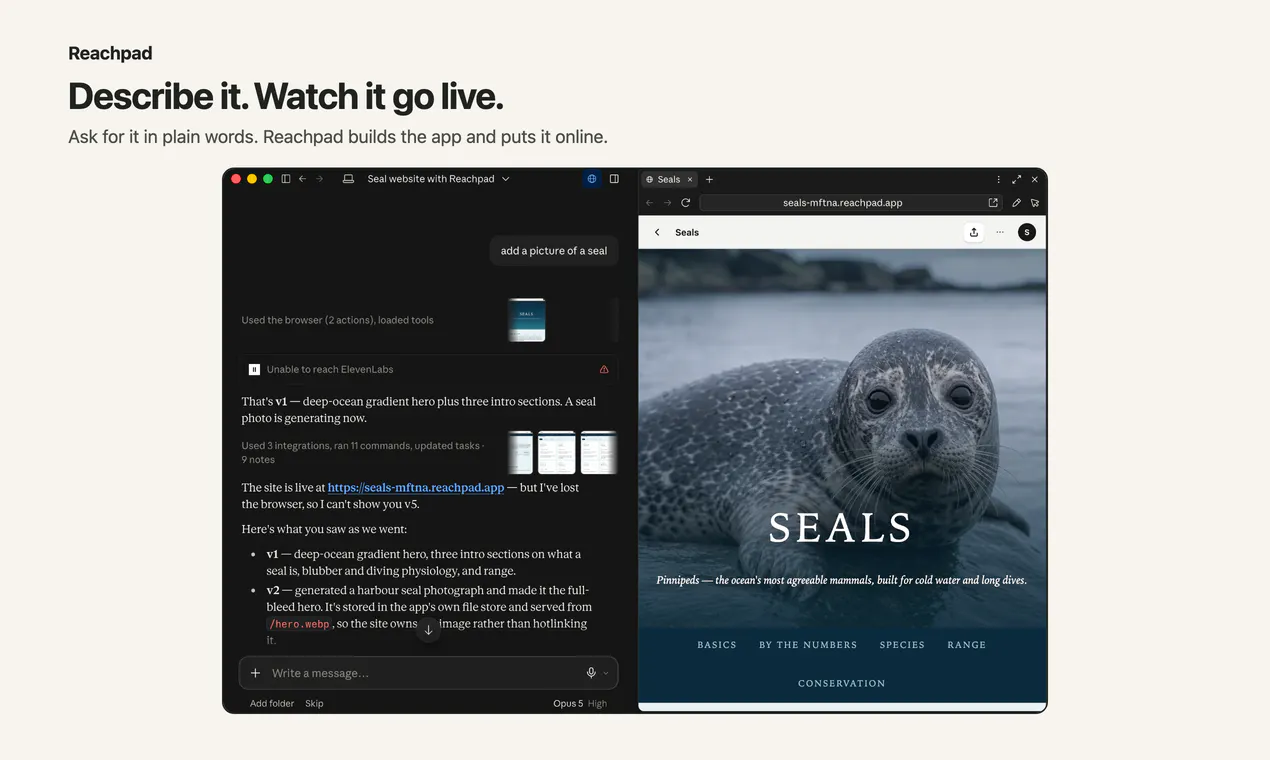
Task: Click the cursor select-element icon
Action: click(x=1035, y=202)
